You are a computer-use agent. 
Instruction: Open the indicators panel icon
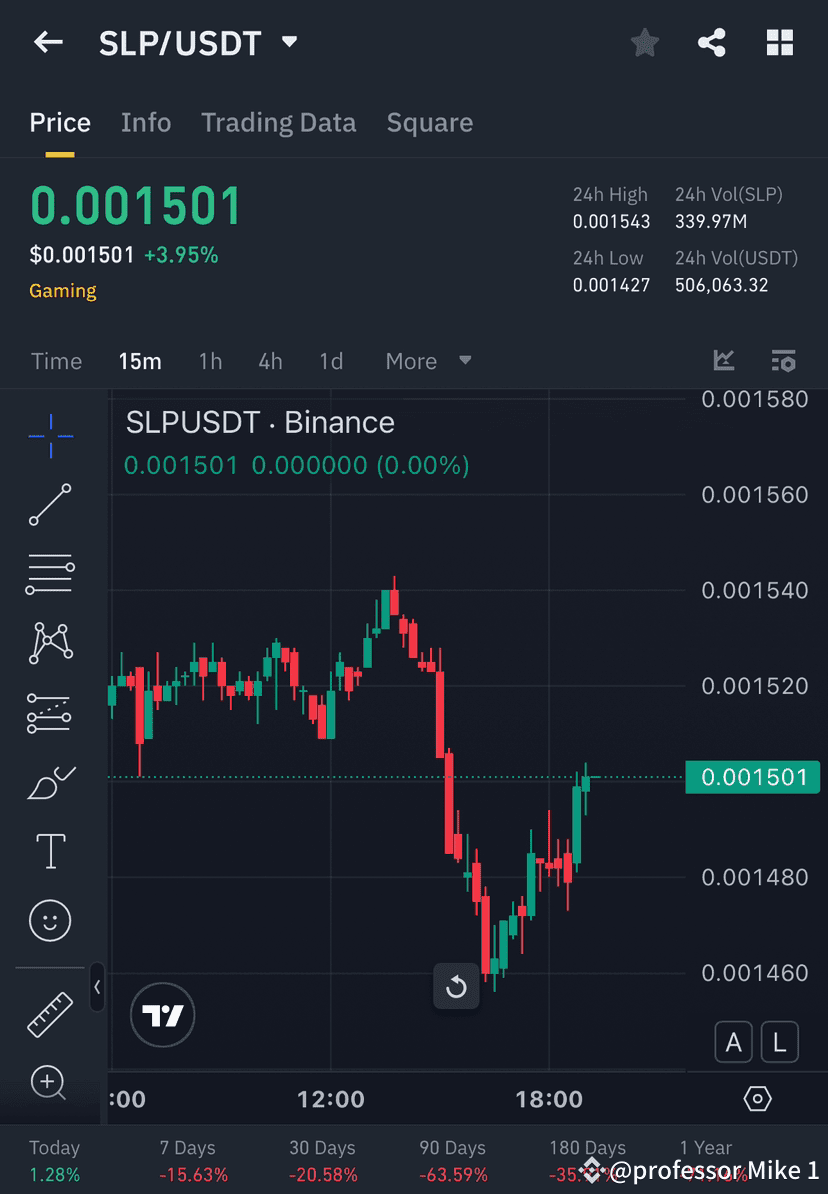click(723, 361)
